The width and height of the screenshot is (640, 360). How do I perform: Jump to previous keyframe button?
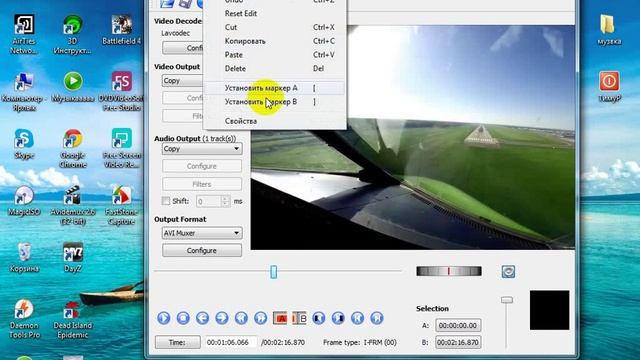click(x=241, y=318)
